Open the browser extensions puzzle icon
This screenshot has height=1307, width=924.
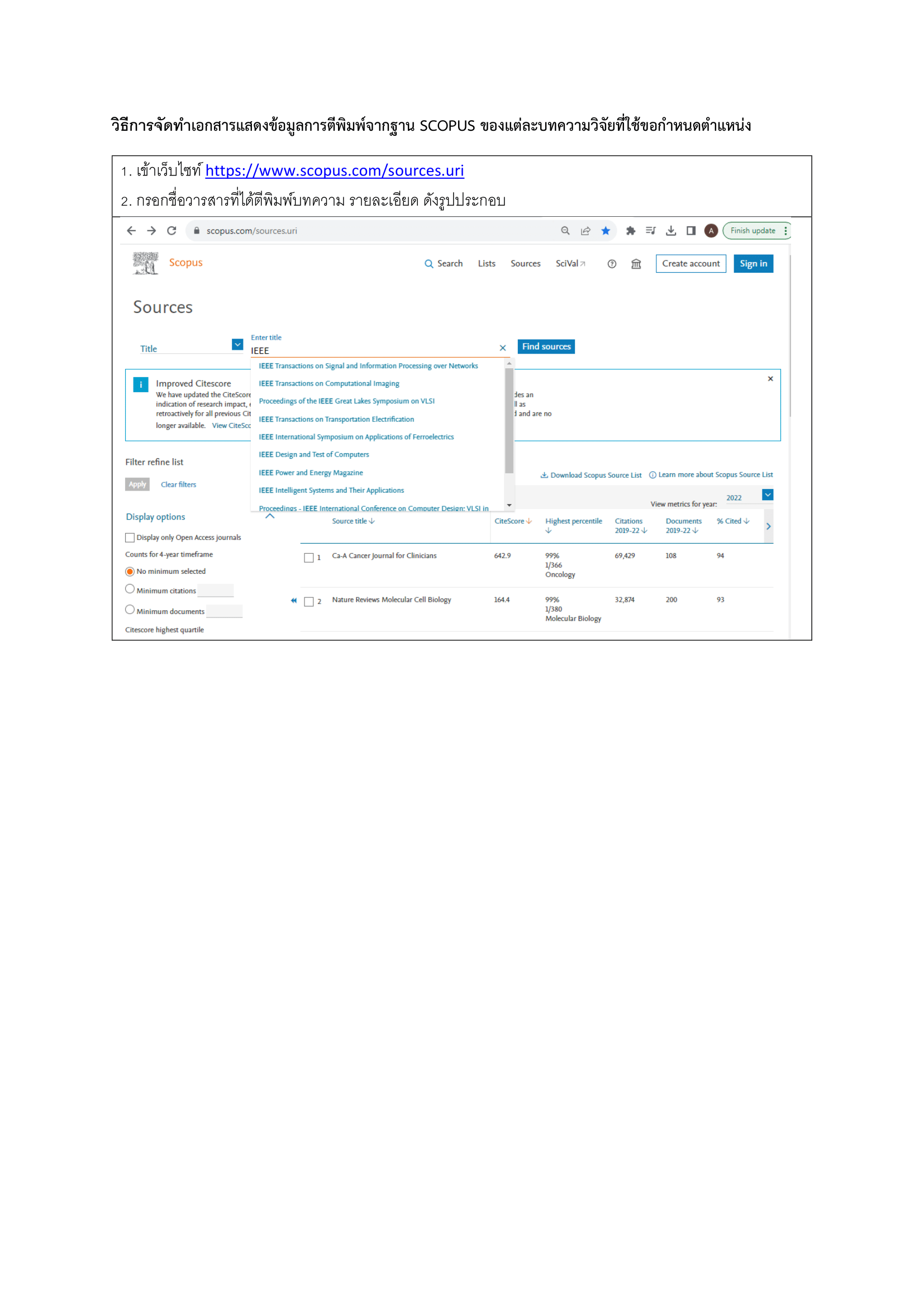tap(630, 231)
